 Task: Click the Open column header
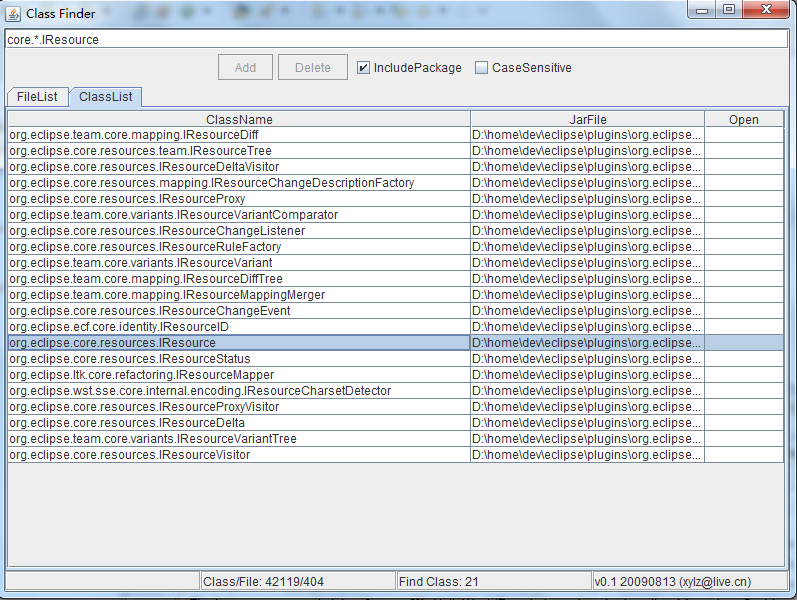(x=744, y=119)
